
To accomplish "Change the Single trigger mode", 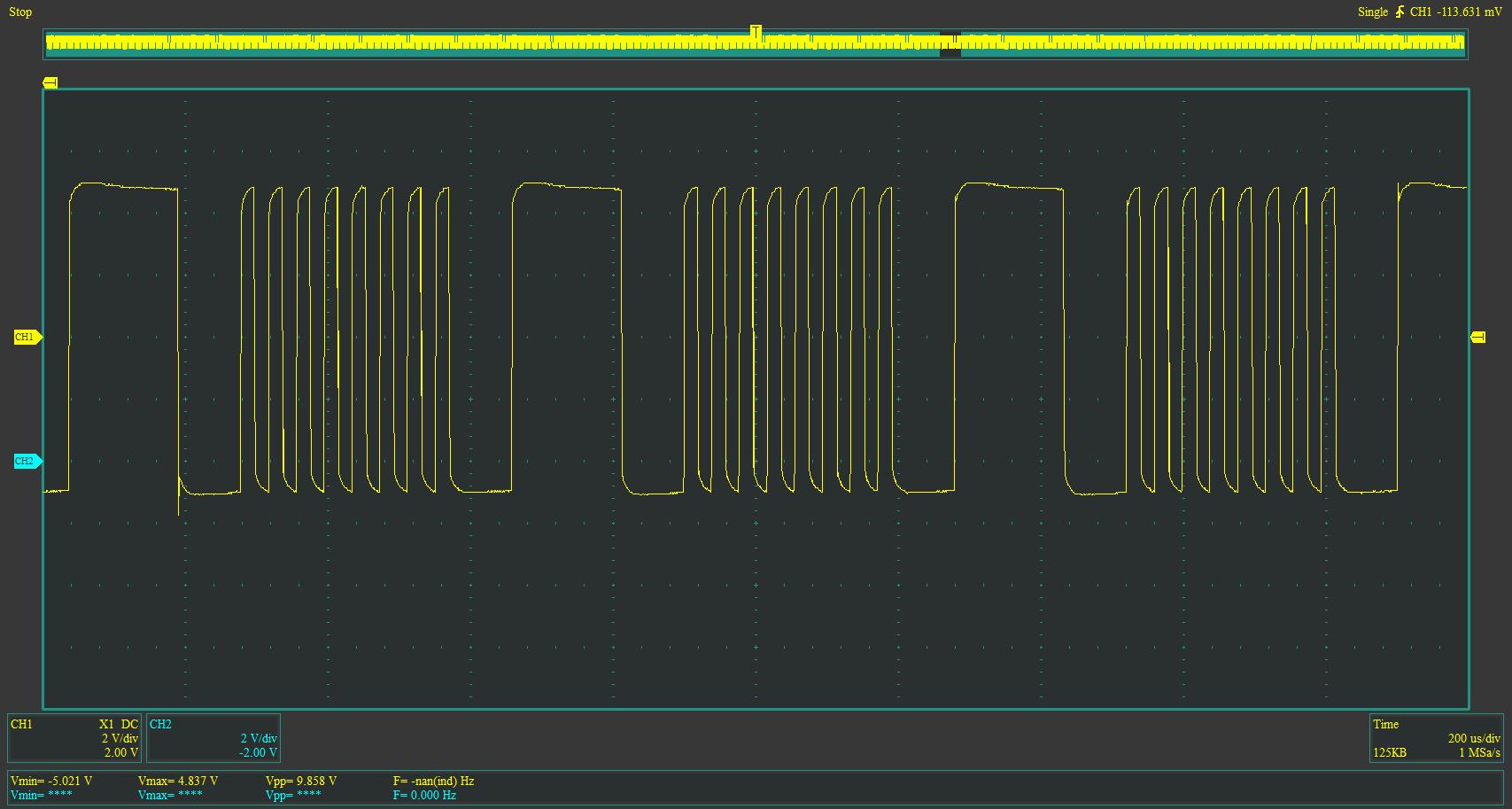I will [x=1372, y=12].
